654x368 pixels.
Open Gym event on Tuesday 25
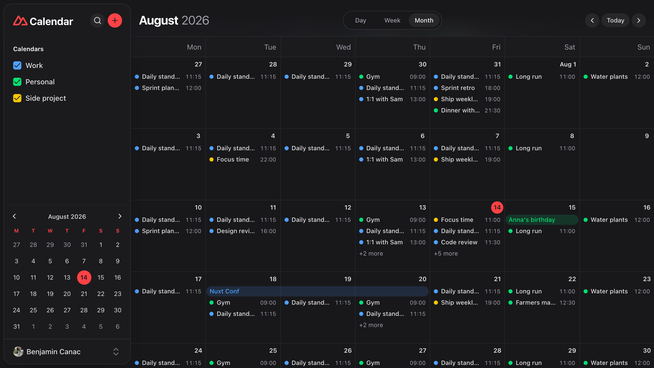pos(243,363)
